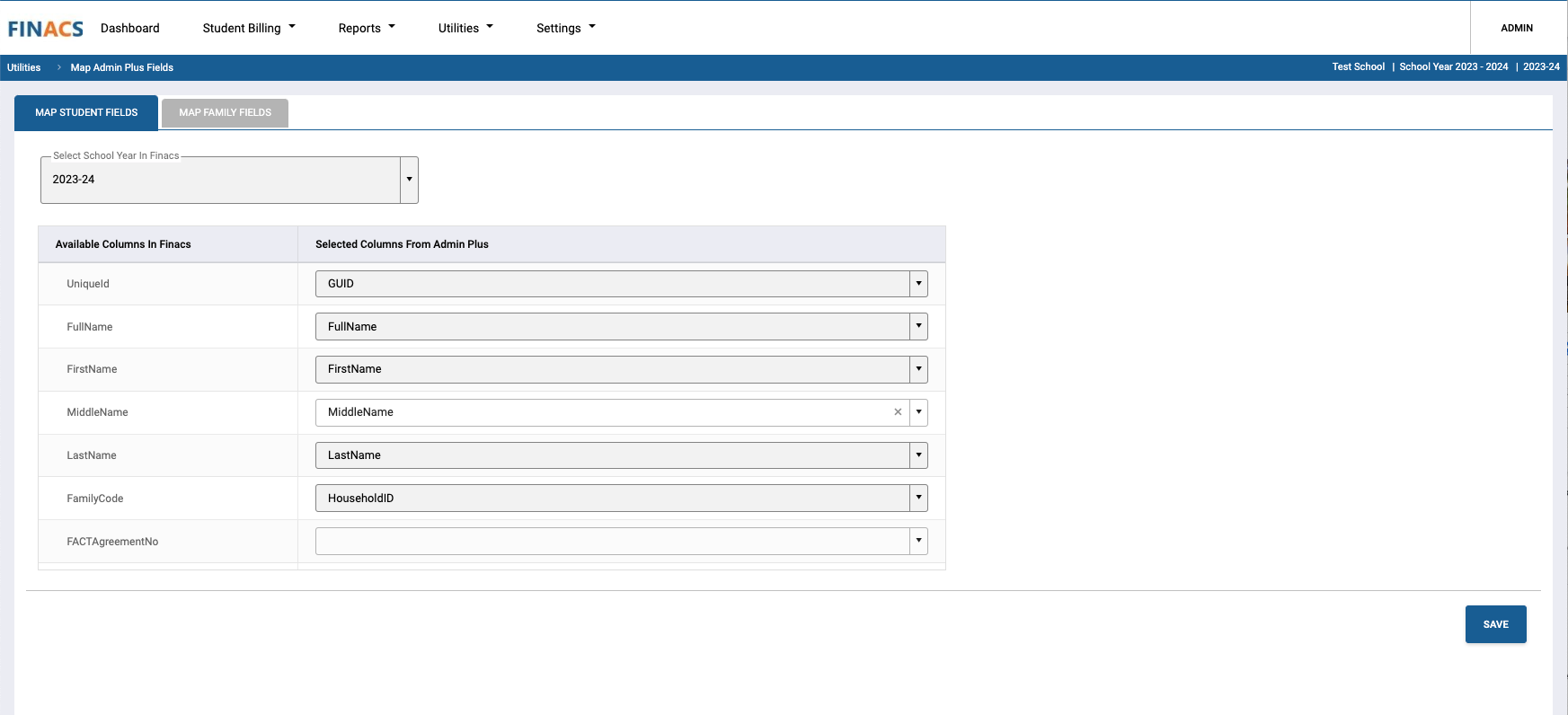Screen dimensions: 1568x715
Task: Open the Dashboard page
Action: tap(130, 28)
